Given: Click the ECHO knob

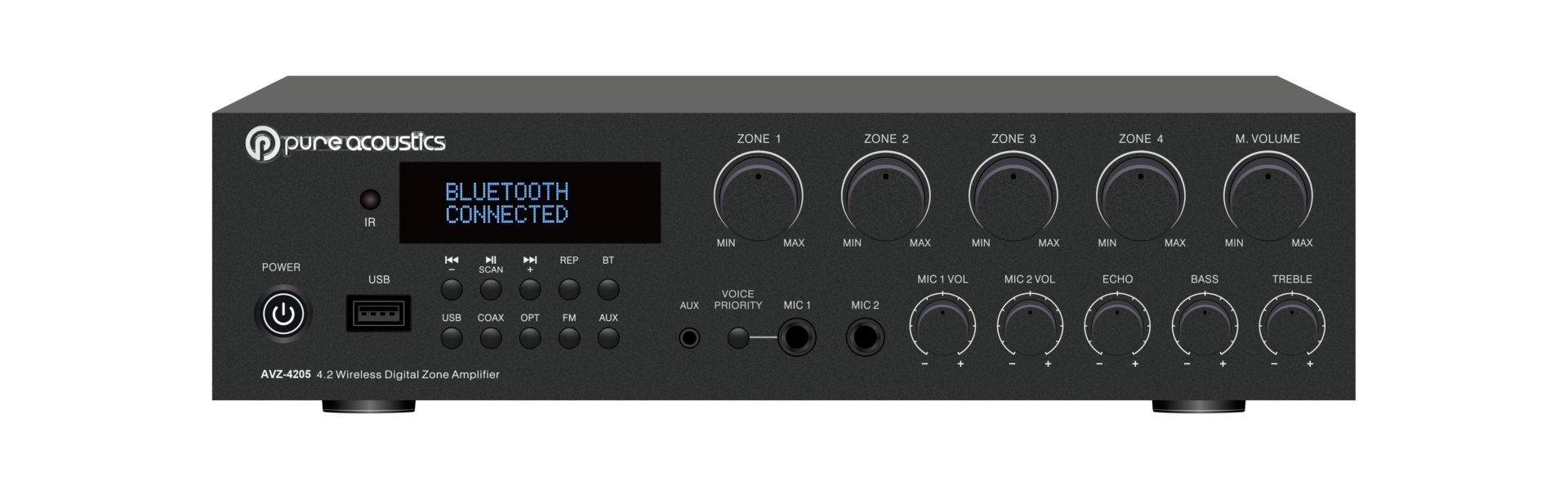Looking at the screenshot, I should tap(1117, 325).
